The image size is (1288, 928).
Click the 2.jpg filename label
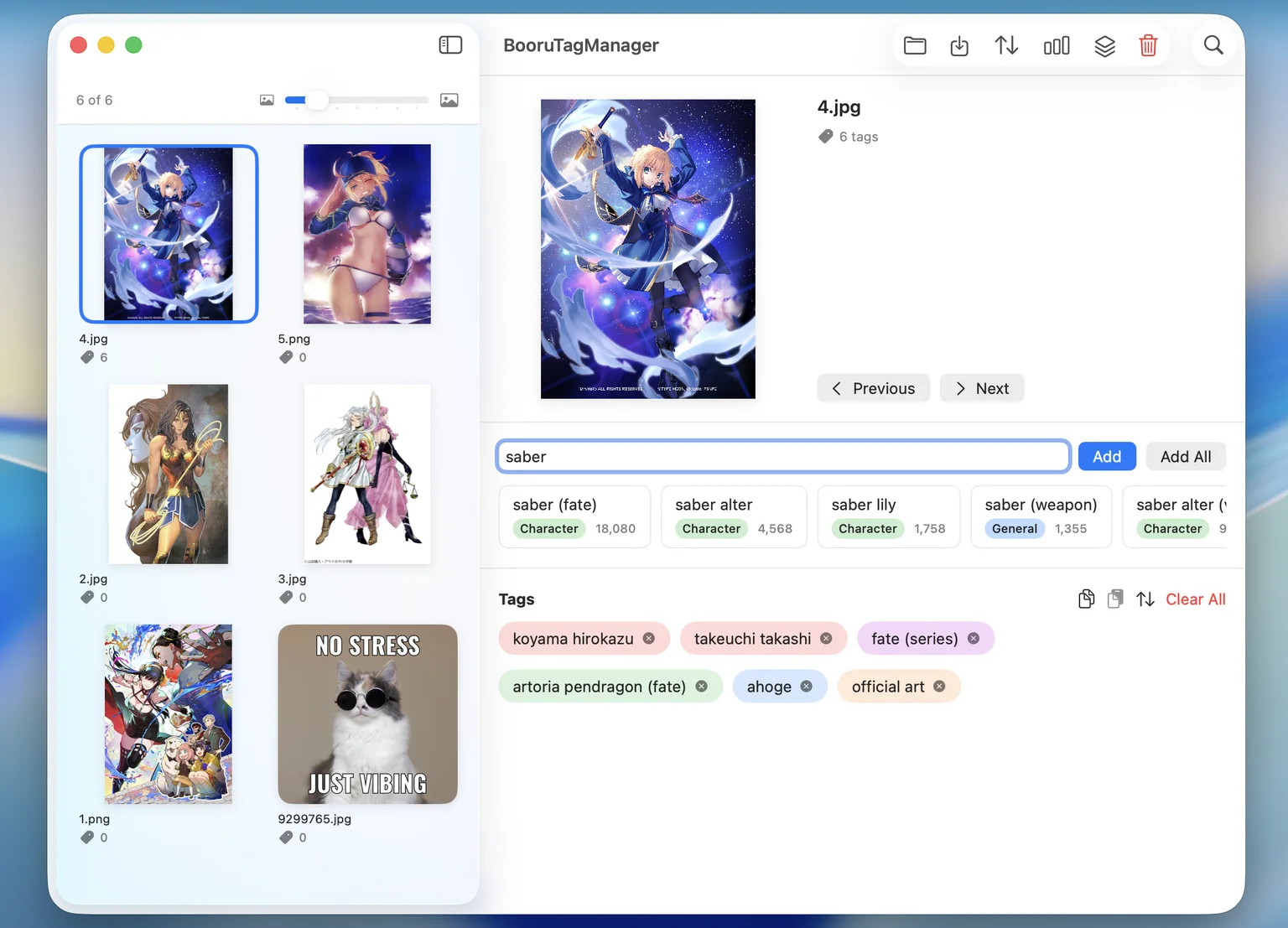click(x=93, y=579)
